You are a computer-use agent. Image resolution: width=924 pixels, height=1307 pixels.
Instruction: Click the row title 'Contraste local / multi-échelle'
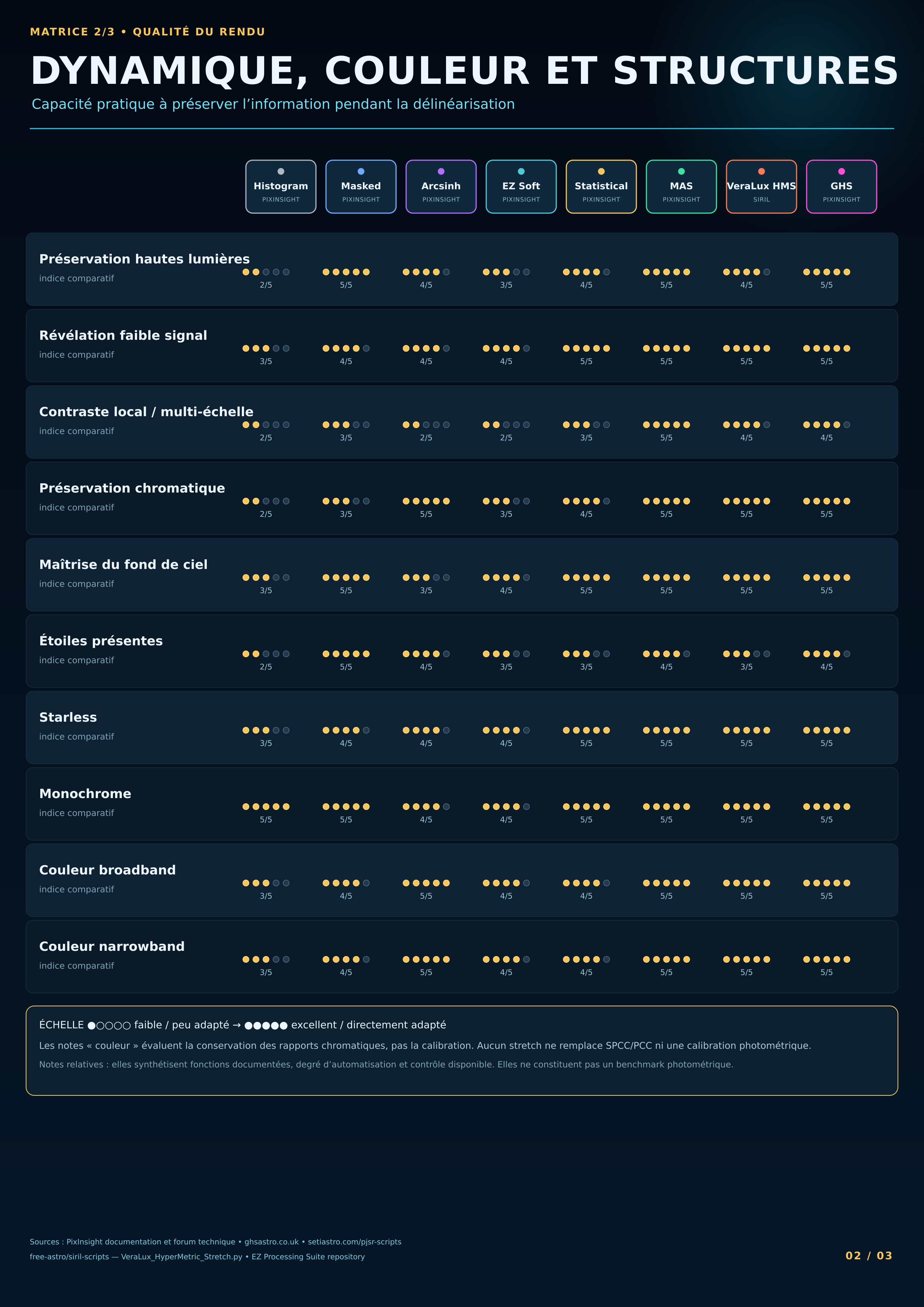coord(146,412)
